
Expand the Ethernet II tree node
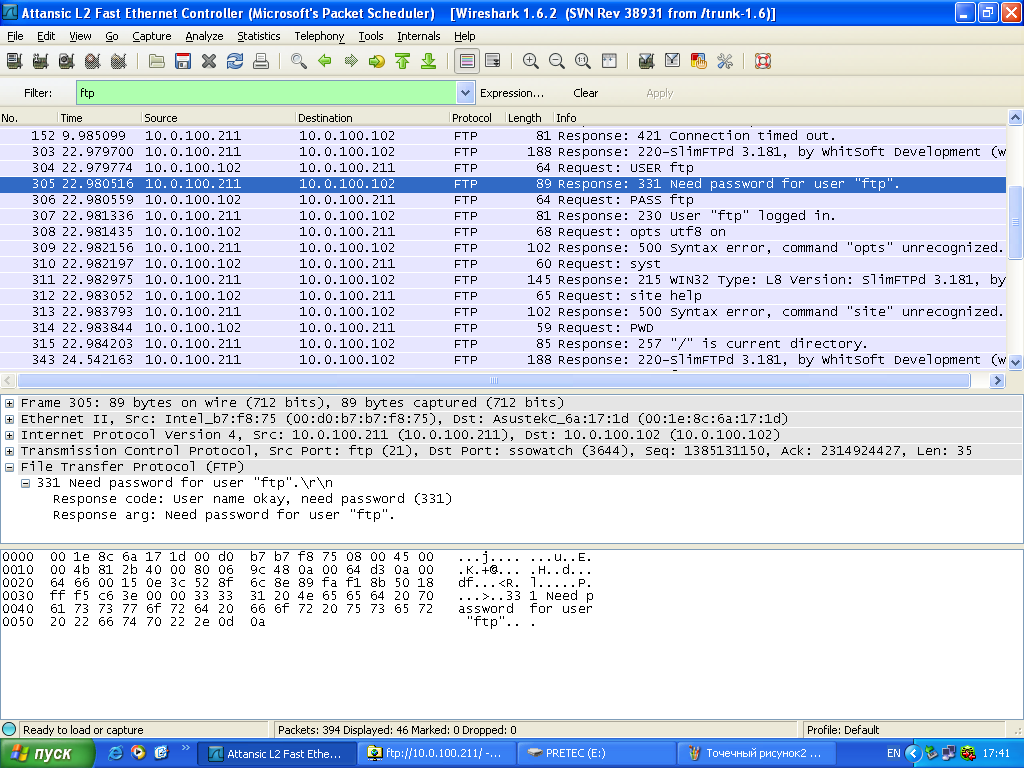coord(10,419)
